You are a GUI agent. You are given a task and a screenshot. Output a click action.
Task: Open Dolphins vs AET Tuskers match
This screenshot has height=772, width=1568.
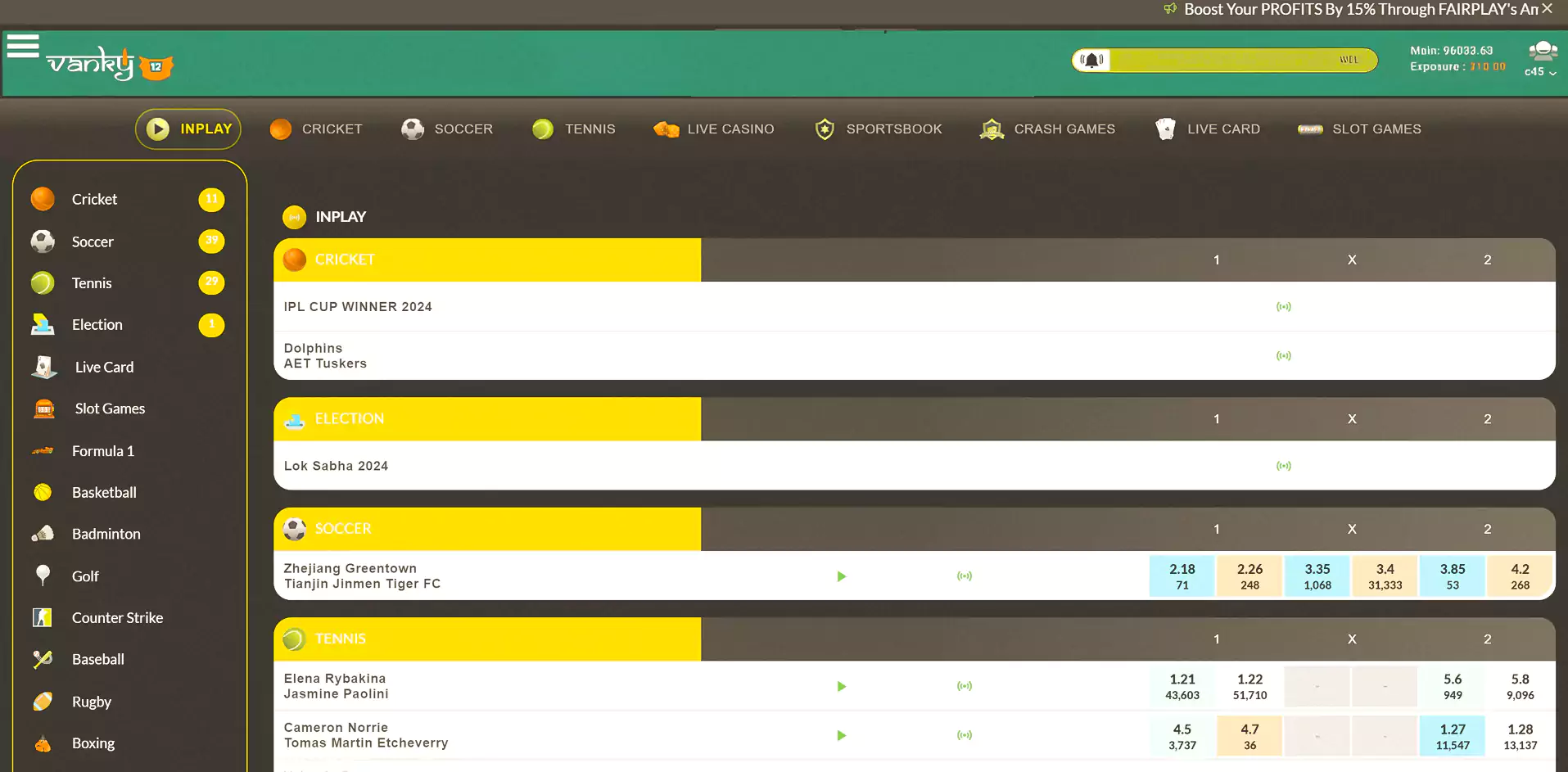click(325, 356)
